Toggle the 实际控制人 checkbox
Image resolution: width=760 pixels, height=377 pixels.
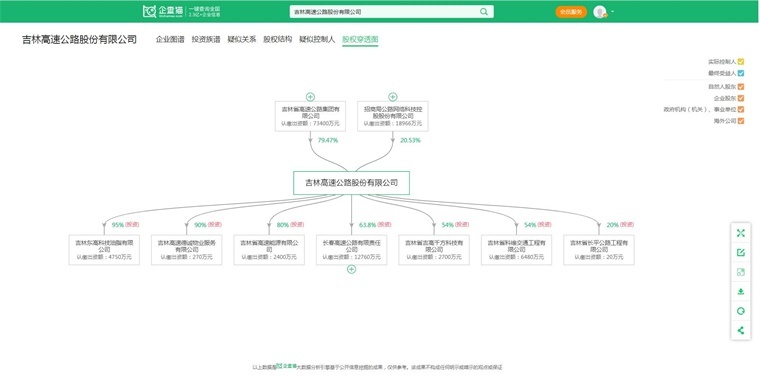741,62
